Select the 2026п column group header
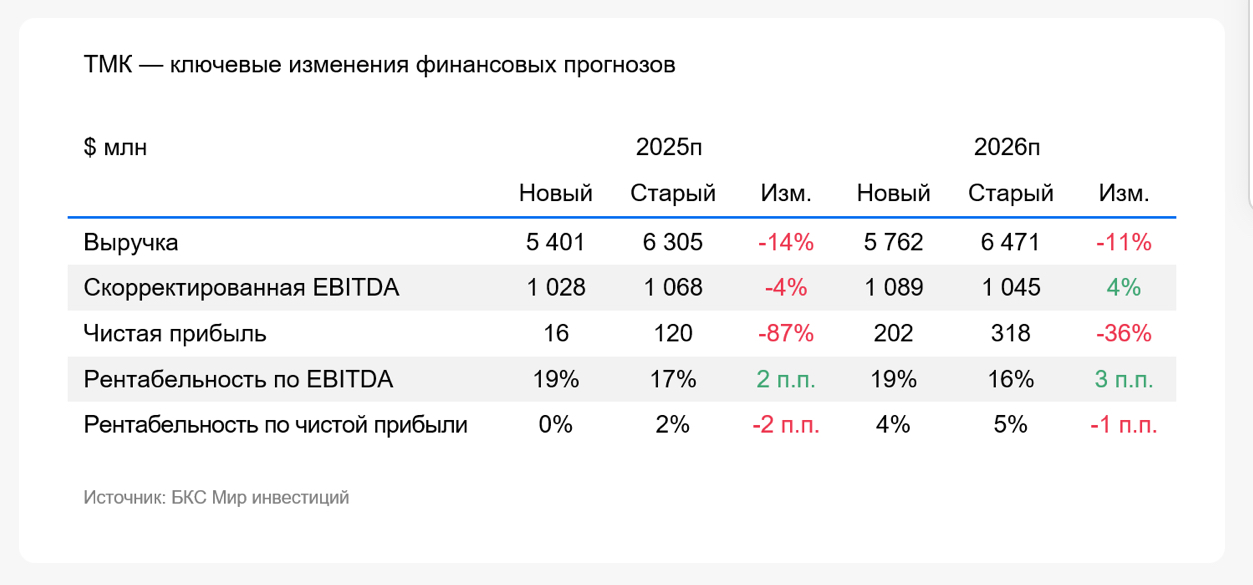This screenshot has width=1253, height=585. point(1007,148)
